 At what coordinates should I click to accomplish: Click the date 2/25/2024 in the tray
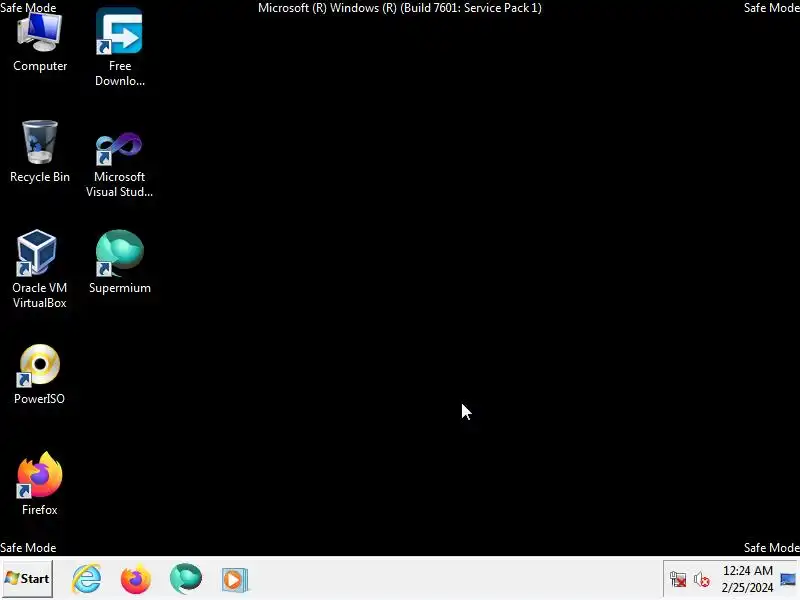click(x=747, y=588)
